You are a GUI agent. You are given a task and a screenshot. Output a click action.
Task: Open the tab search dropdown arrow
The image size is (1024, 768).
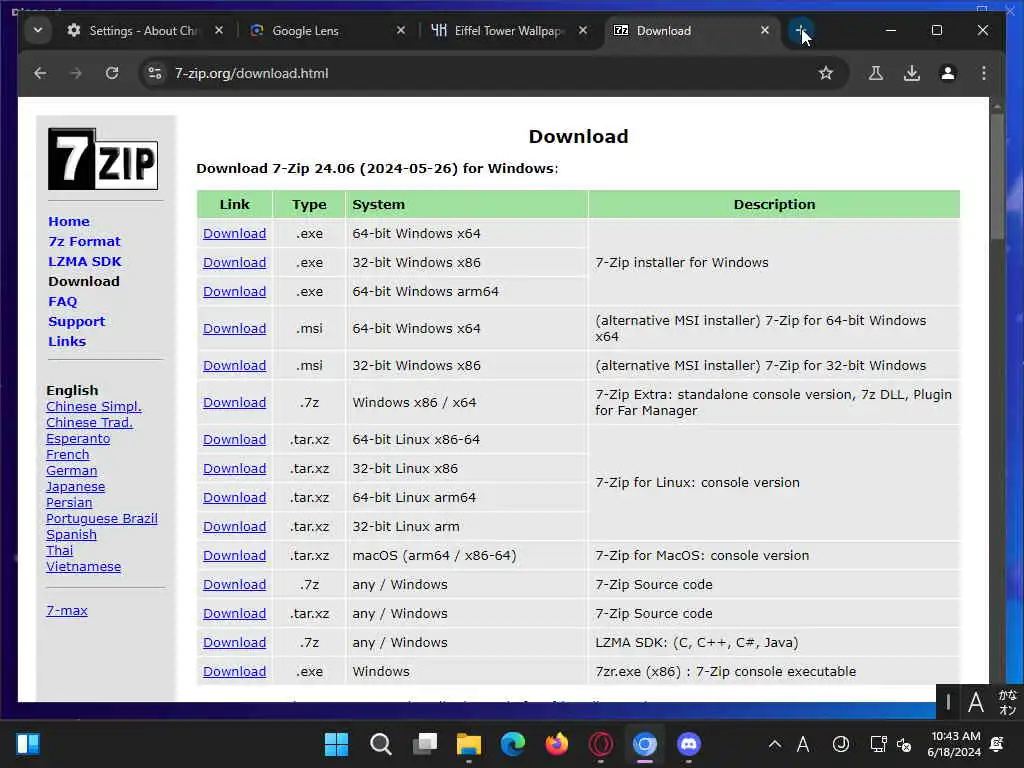[38, 30]
